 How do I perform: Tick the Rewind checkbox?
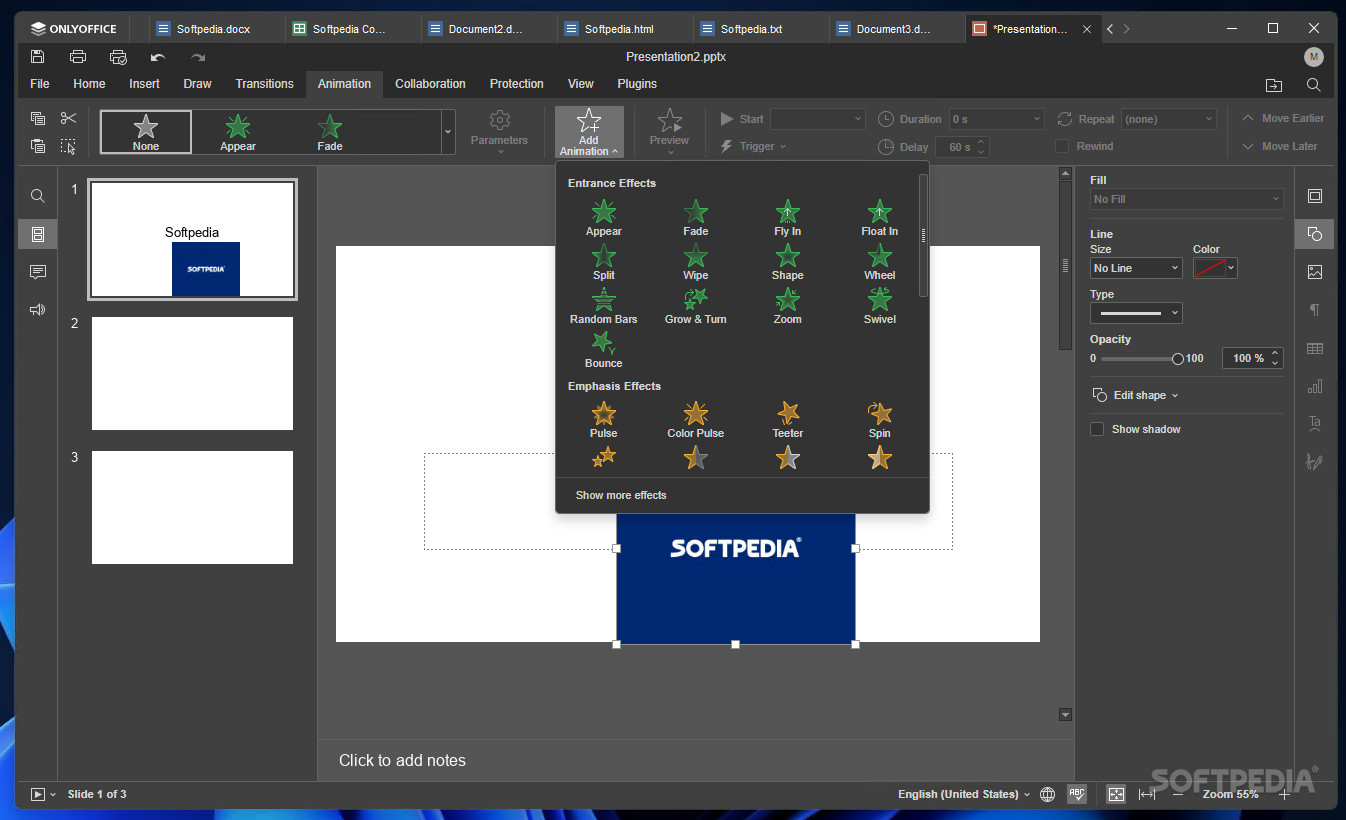click(1063, 146)
